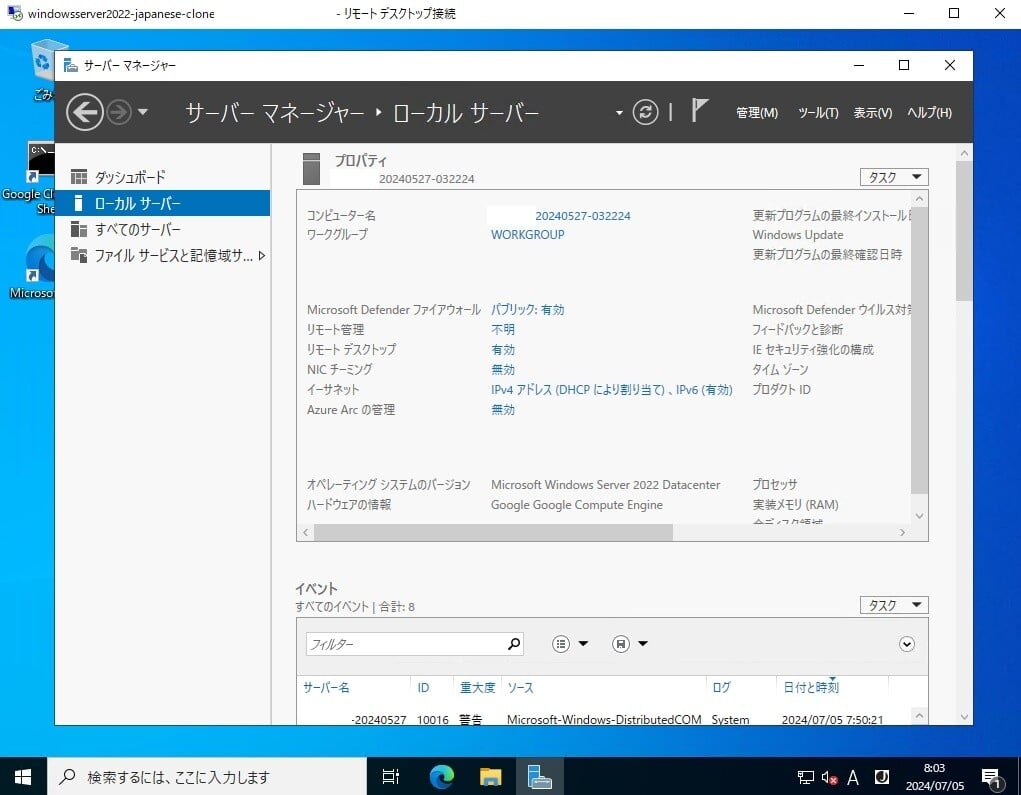Sort events by ID column

pos(423,688)
